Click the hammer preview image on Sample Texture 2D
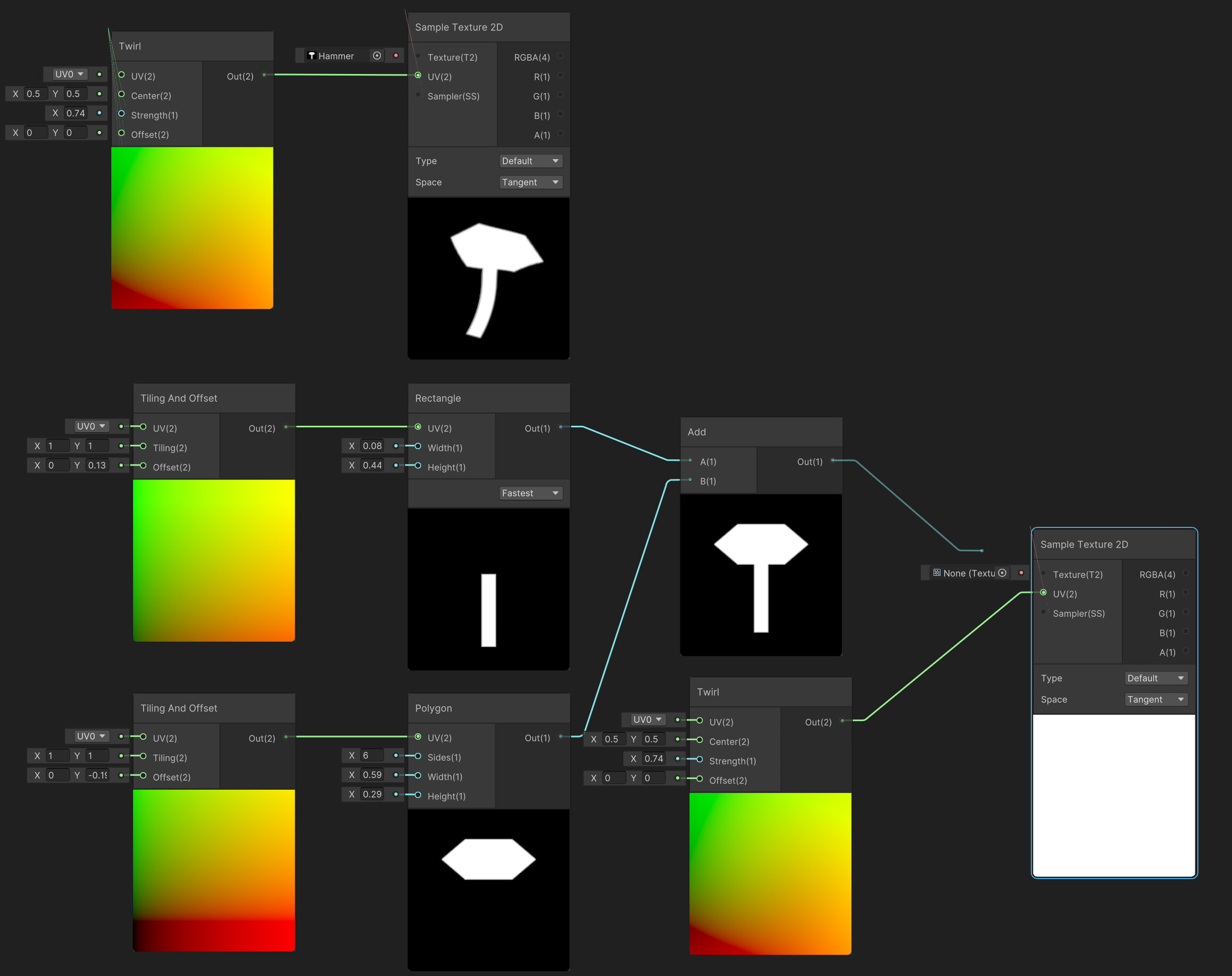Screen dimensions: 1232x976 (x=488, y=278)
